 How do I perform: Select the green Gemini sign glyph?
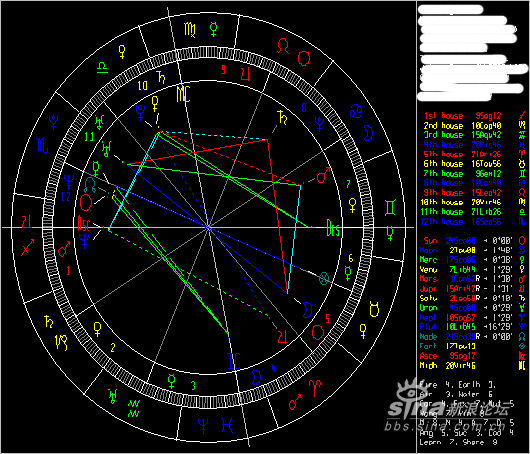coord(390,208)
